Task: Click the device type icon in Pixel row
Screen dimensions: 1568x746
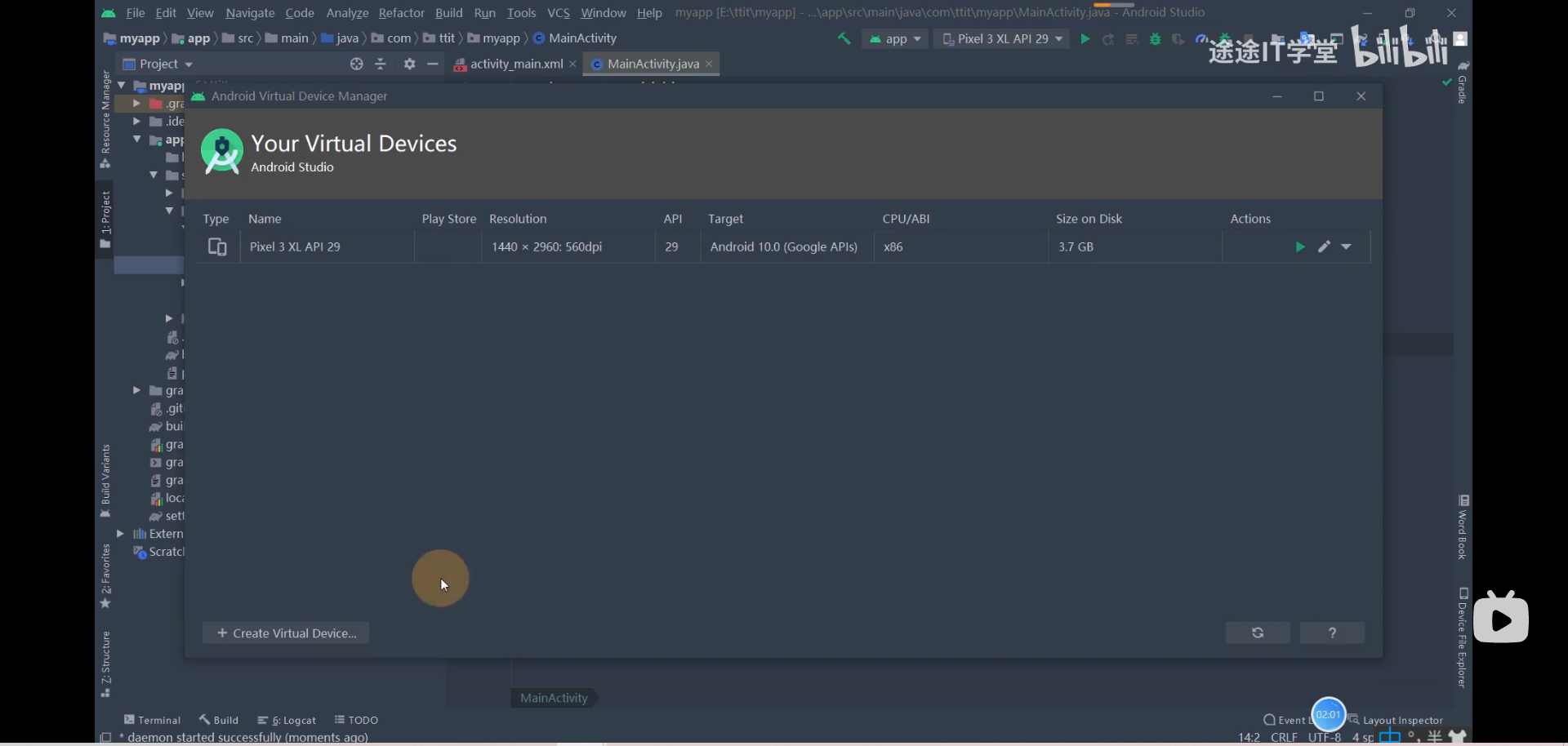Action: tap(217, 247)
